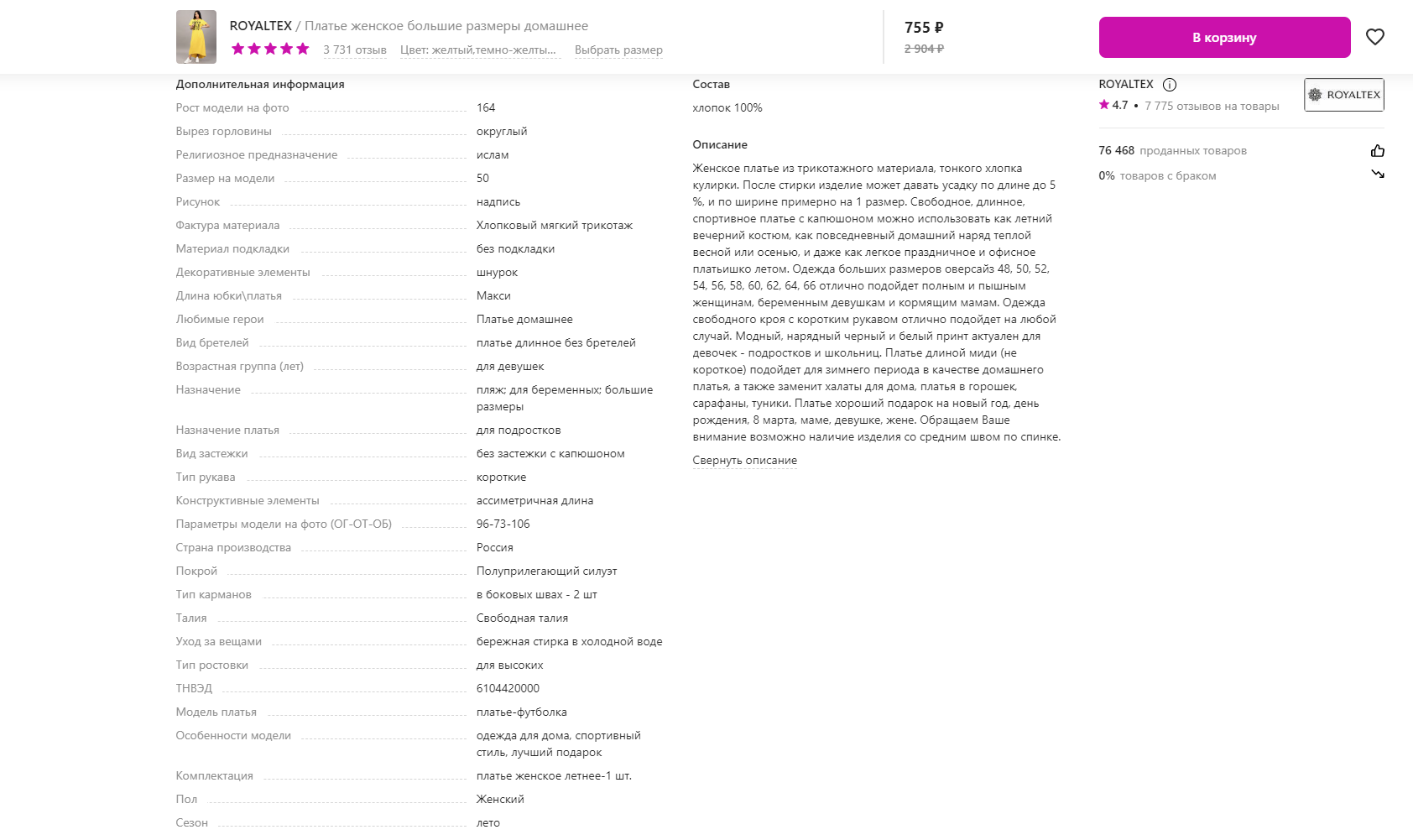
Task: Open the Выбрать размер size selector
Action: click(x=618, y=50)
